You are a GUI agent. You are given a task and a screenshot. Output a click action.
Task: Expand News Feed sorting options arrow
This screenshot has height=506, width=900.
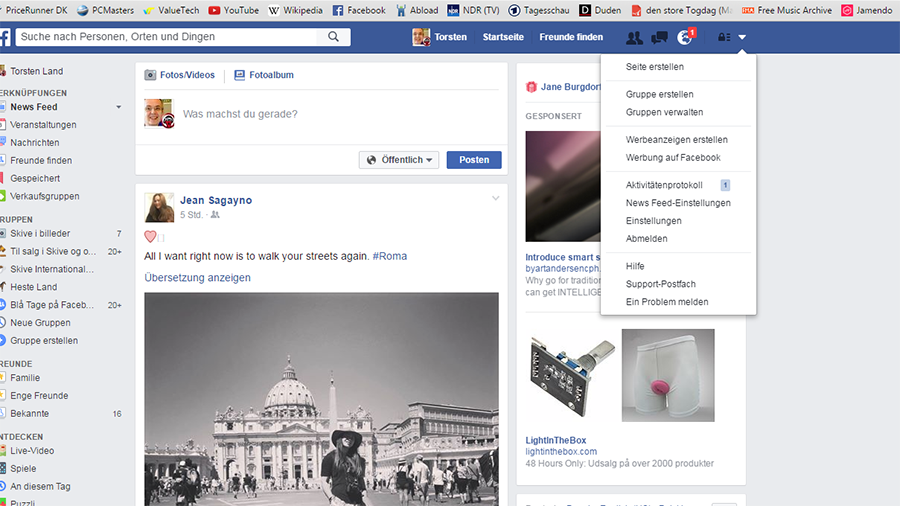[x=119, y=107]
